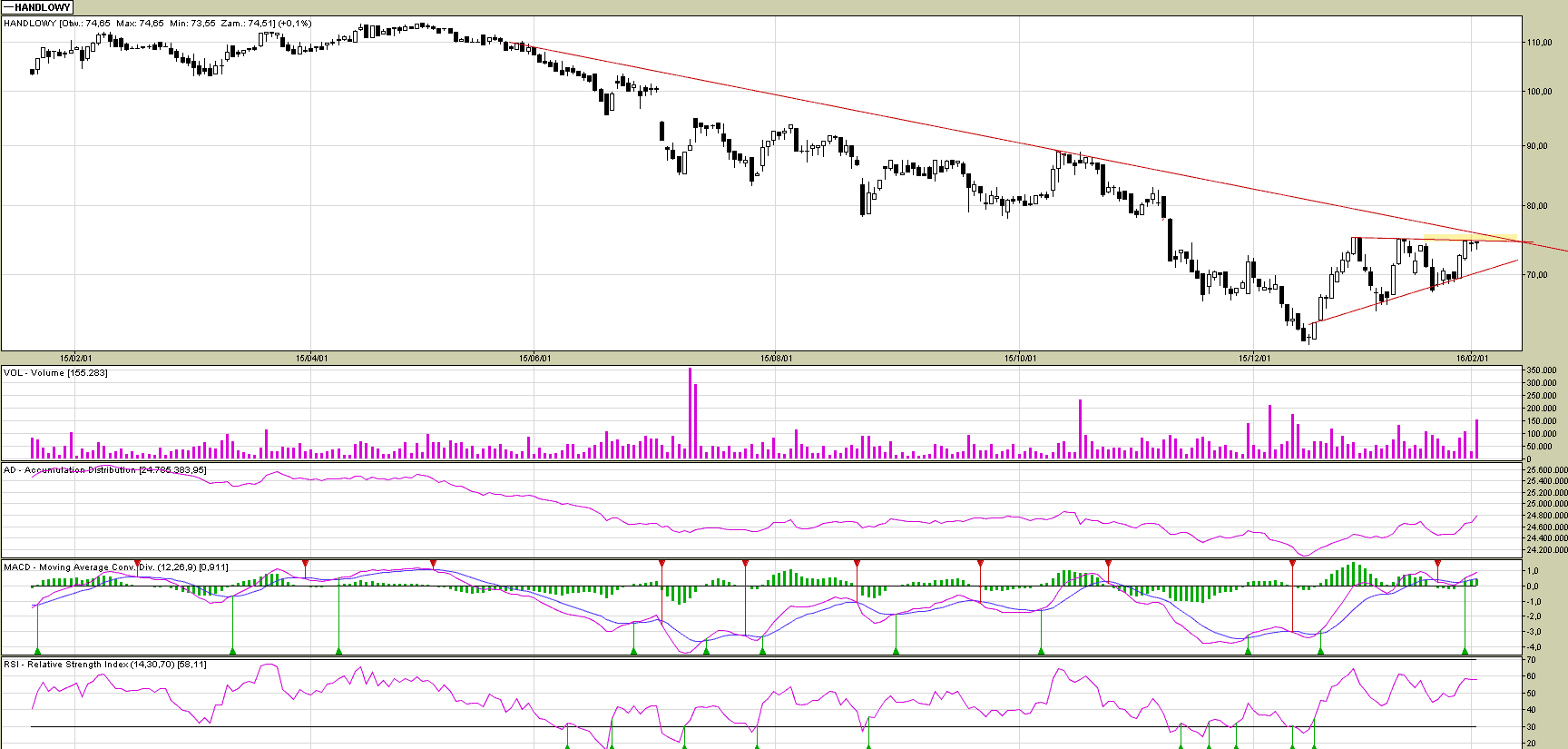Screen dimensions: 1568x749
Task: Click the rightmost green MACD buy triangle
Action: click(x=1465, y=650)
